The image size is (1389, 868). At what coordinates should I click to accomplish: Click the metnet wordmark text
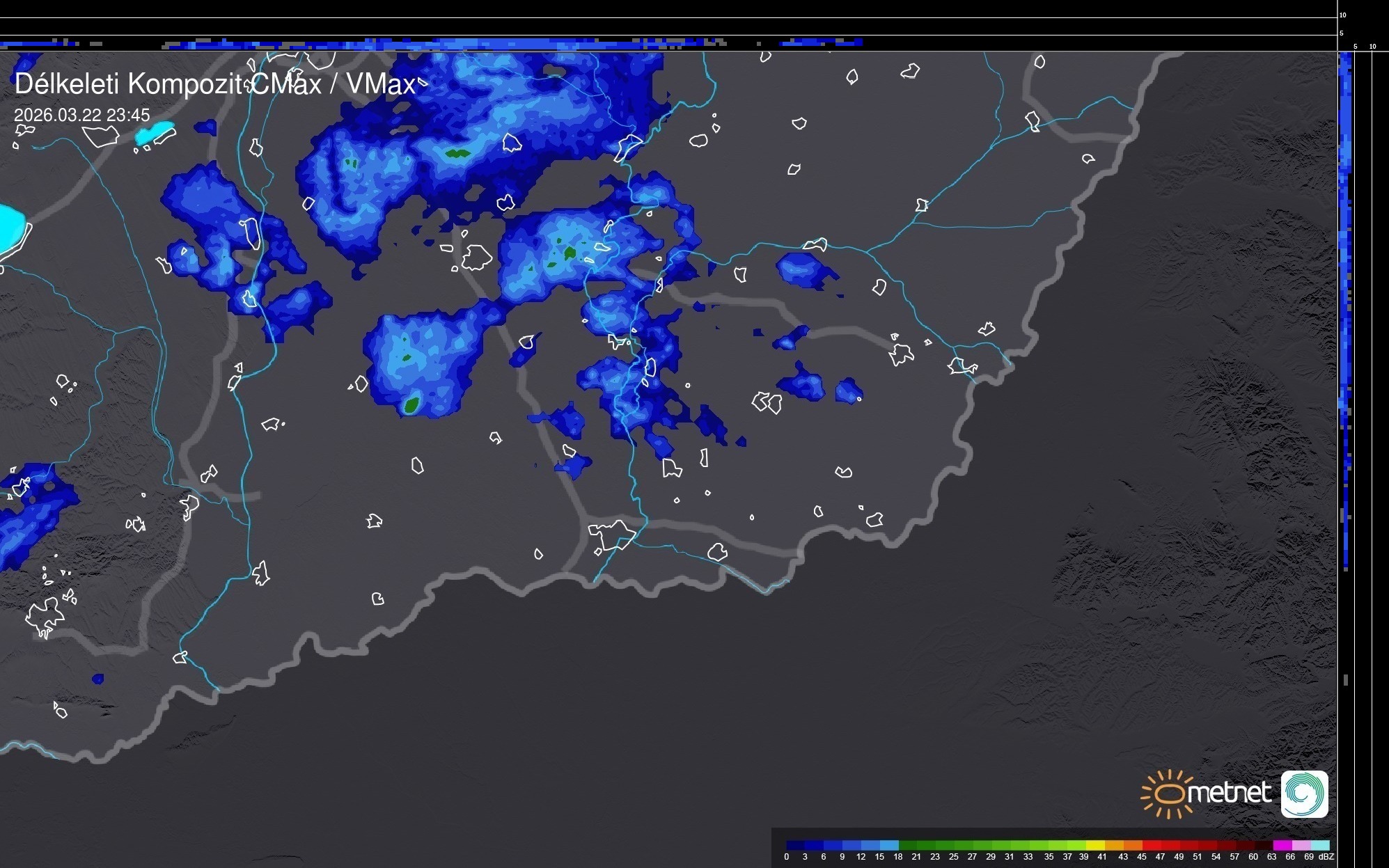pos(1229,794)
